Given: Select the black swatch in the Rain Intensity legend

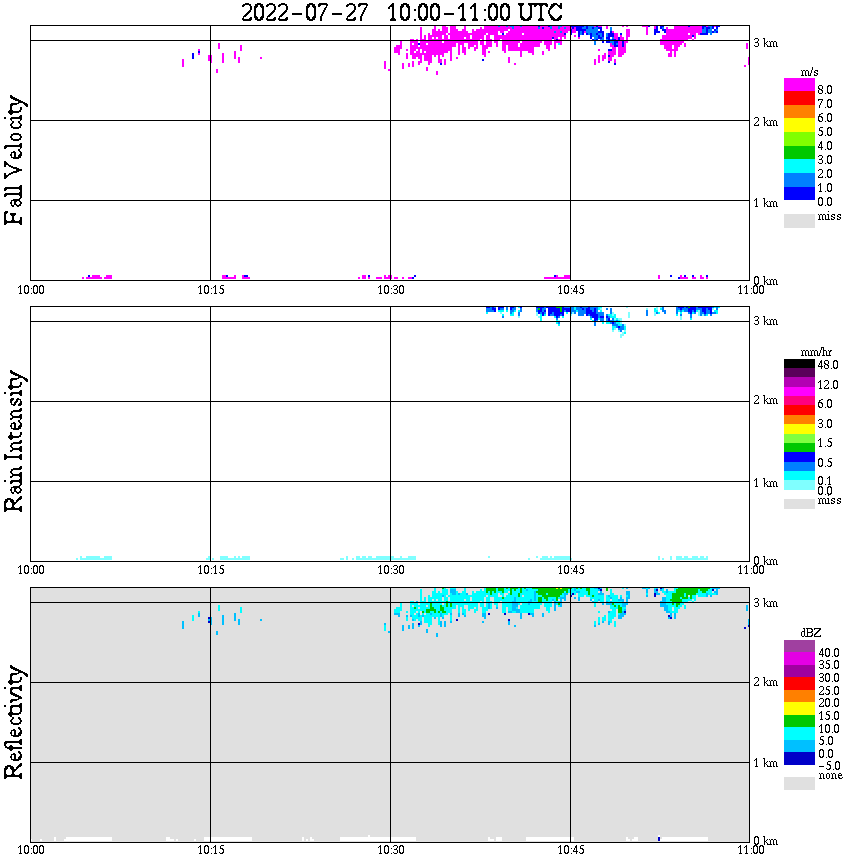Looking at the screenshot, I should (799, 363).
